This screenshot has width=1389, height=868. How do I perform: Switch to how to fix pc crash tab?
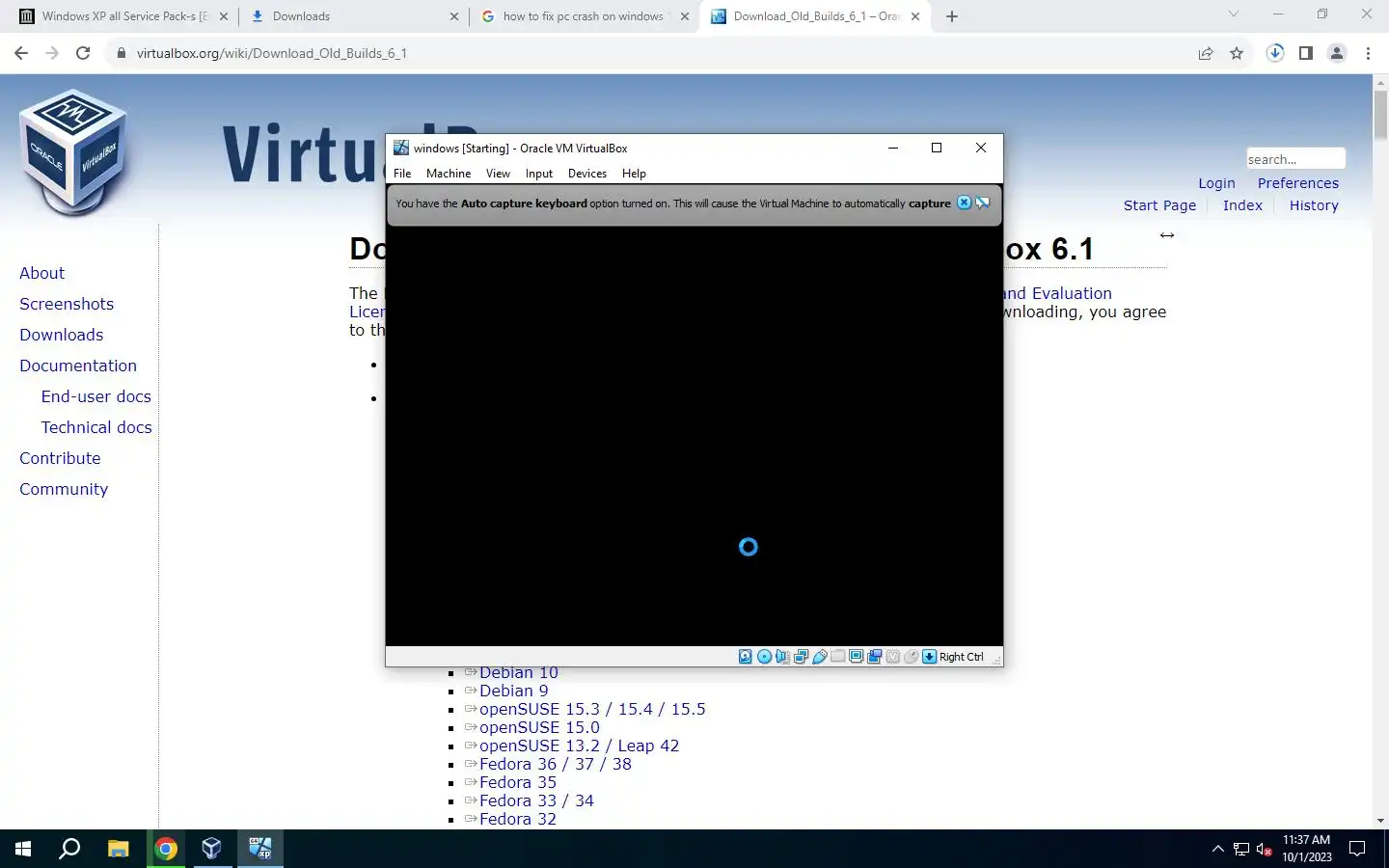[585, 16]
